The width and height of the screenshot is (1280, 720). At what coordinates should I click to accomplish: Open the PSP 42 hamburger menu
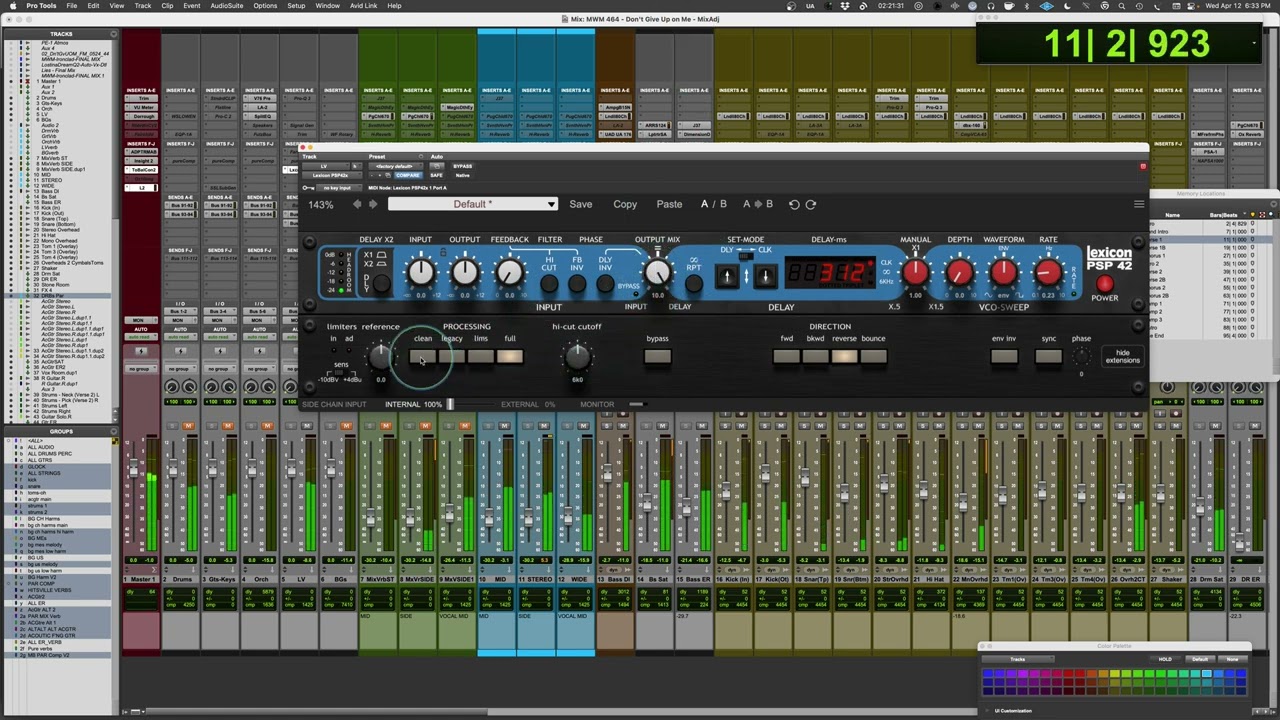click(x=1138, y=204)
